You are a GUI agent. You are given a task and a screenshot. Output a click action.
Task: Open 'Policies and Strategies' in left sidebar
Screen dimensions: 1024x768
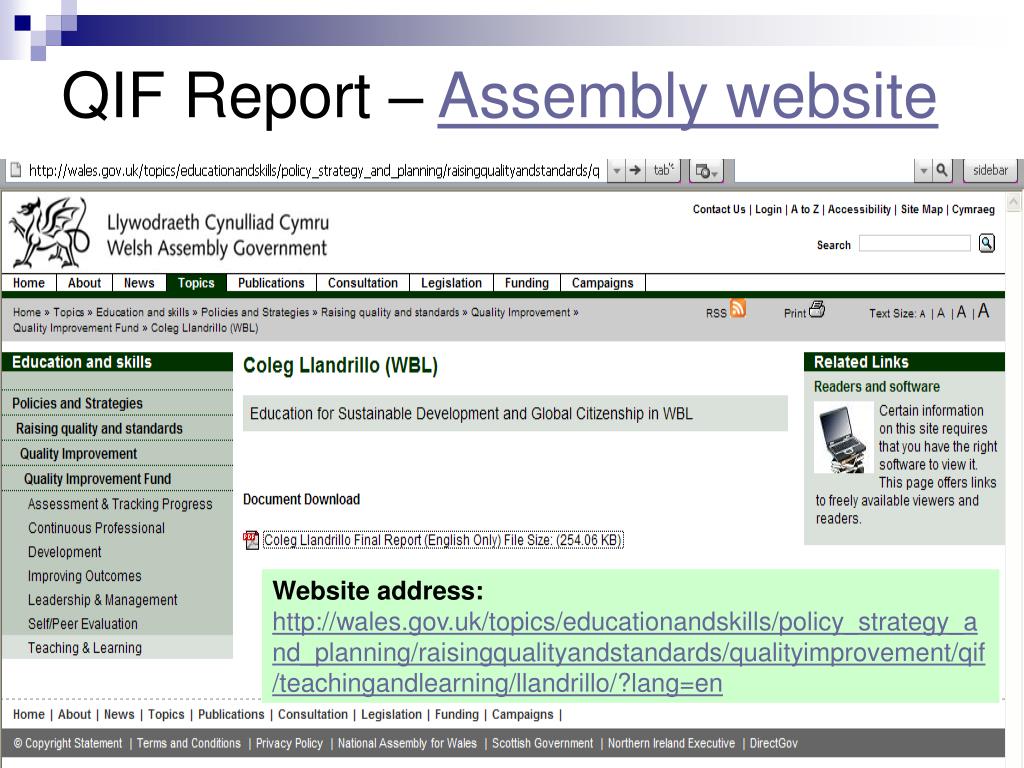(77, 404)
